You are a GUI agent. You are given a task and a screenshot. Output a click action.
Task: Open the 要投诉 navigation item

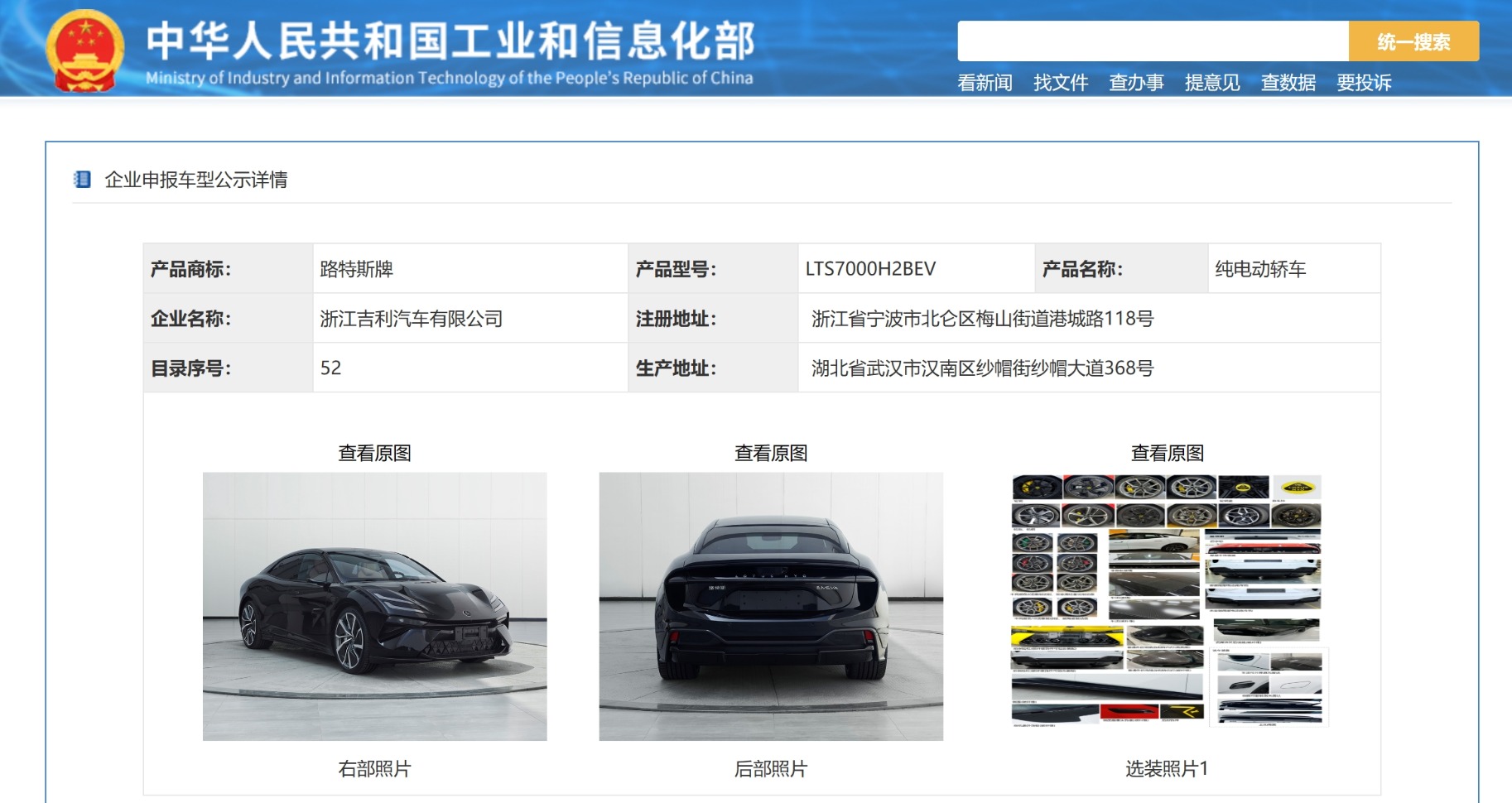(1362, 82)
